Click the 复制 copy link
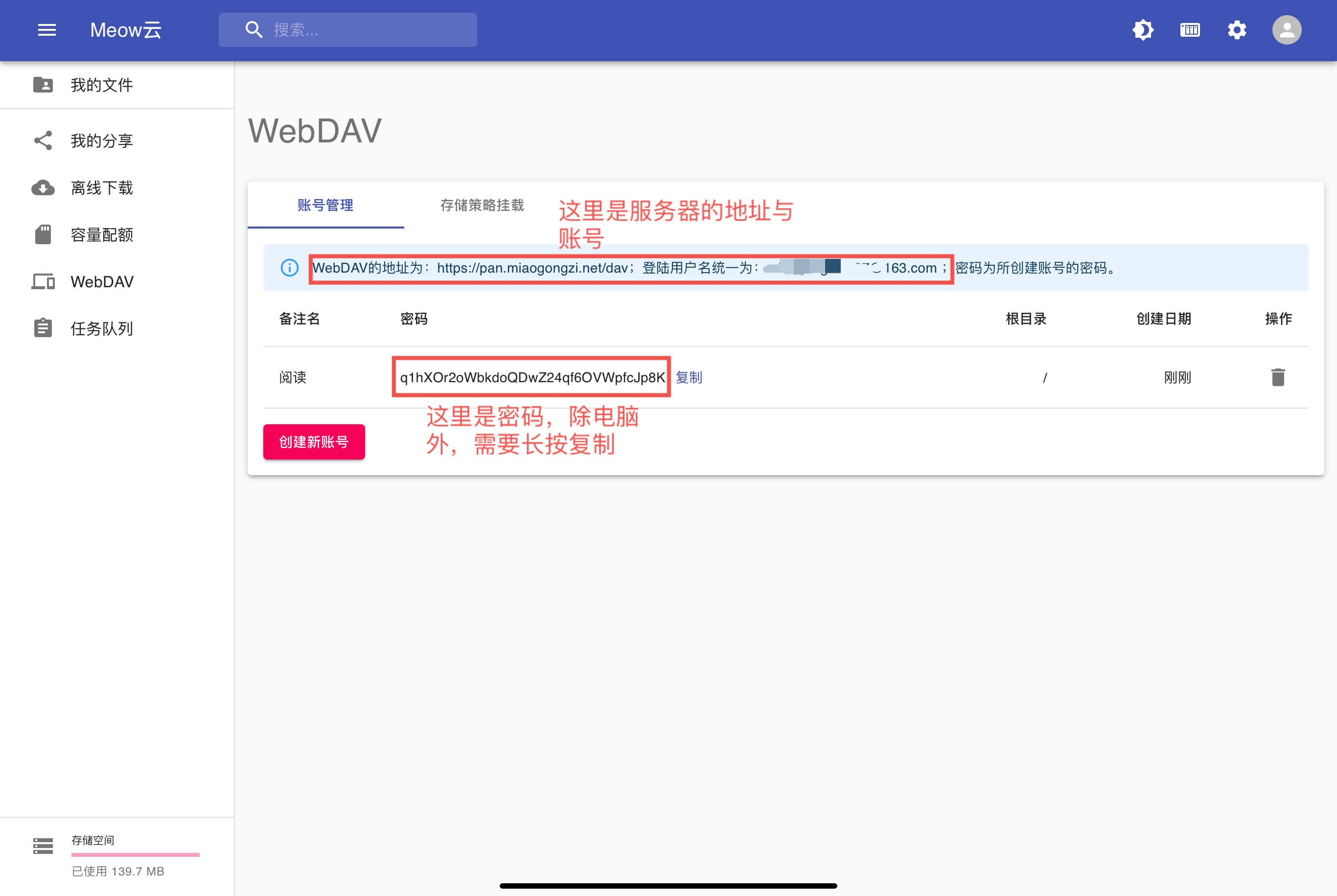 (689, 377)
